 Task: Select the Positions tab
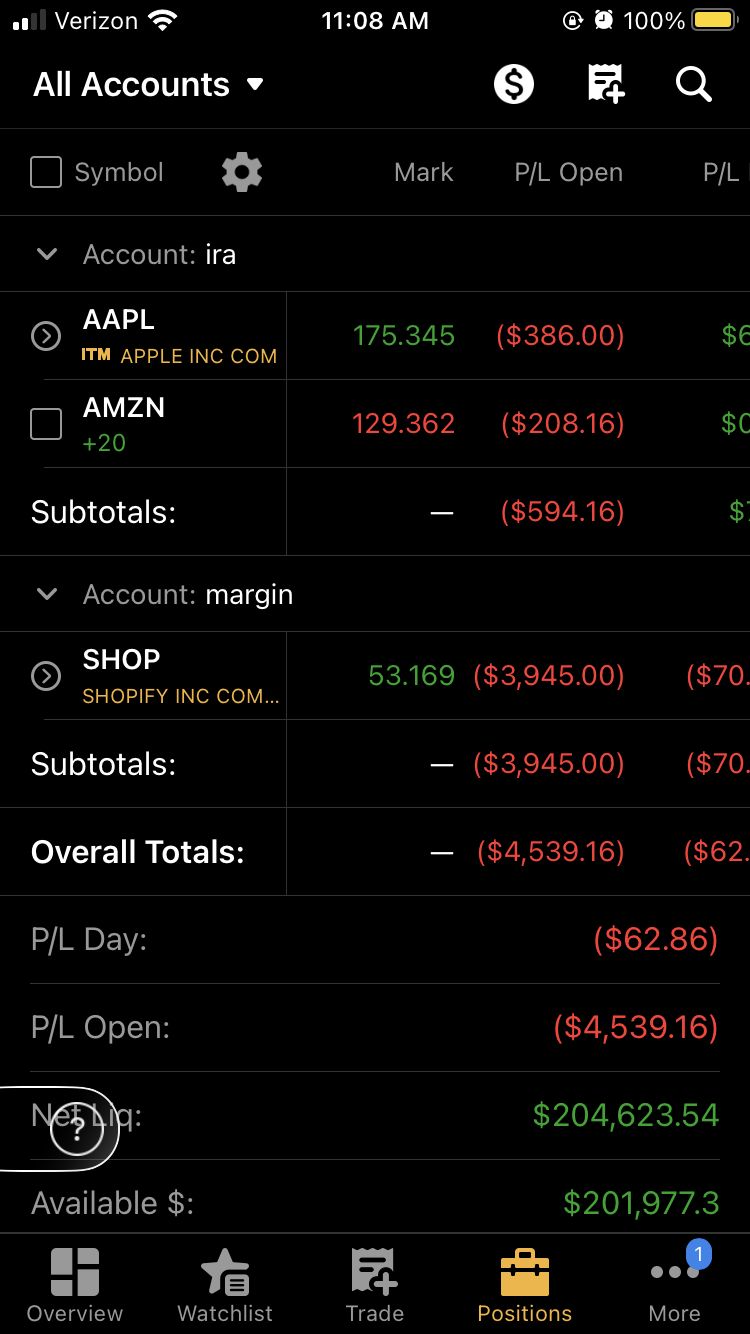click(525, 1285)
